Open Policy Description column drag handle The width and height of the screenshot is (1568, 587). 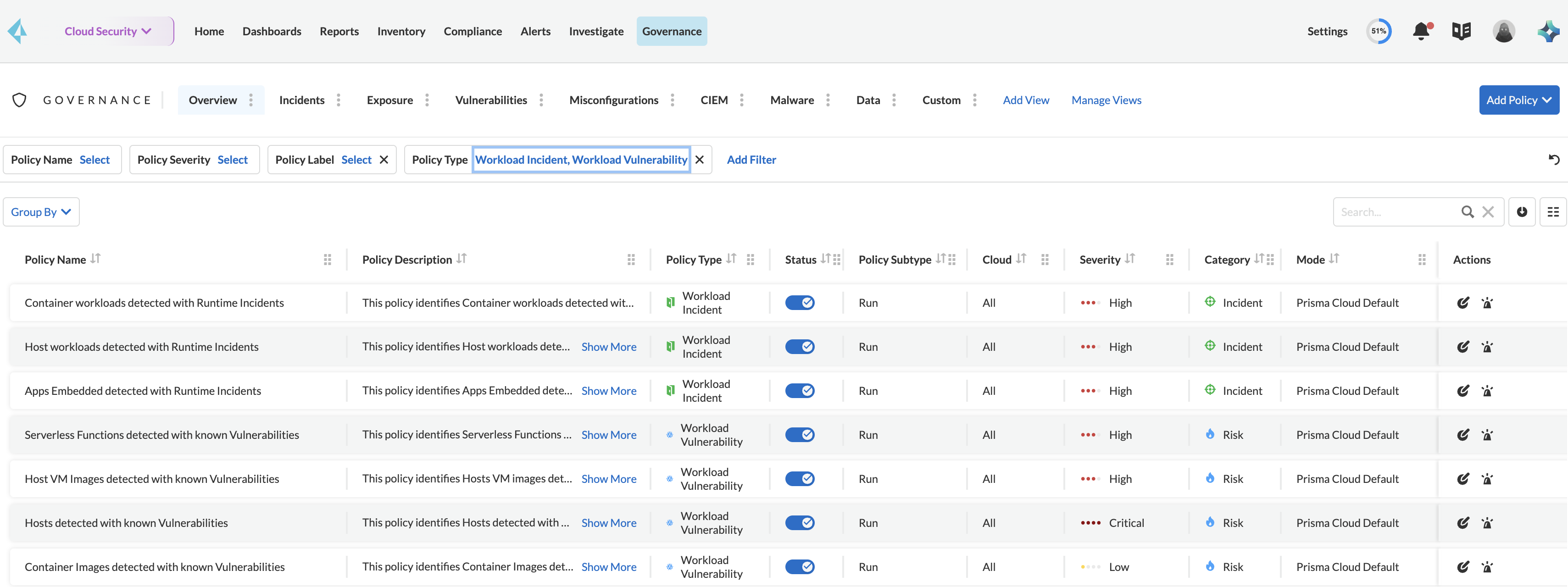pyautogui.click(x=631, y=260)
